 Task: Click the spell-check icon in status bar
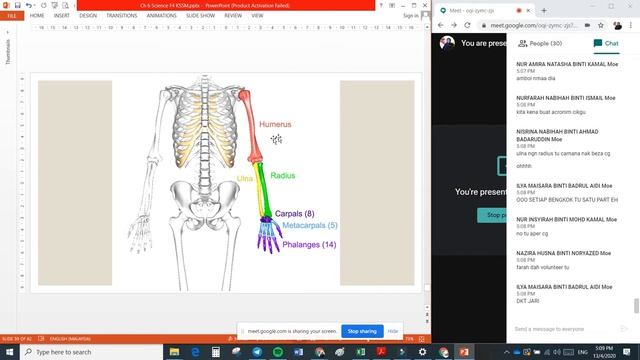(x=41, y=339)
